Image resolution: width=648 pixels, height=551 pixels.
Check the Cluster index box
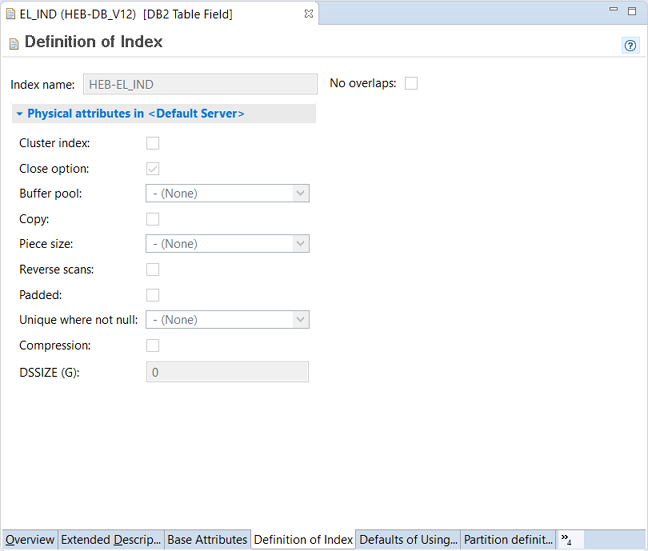point(153,143)
